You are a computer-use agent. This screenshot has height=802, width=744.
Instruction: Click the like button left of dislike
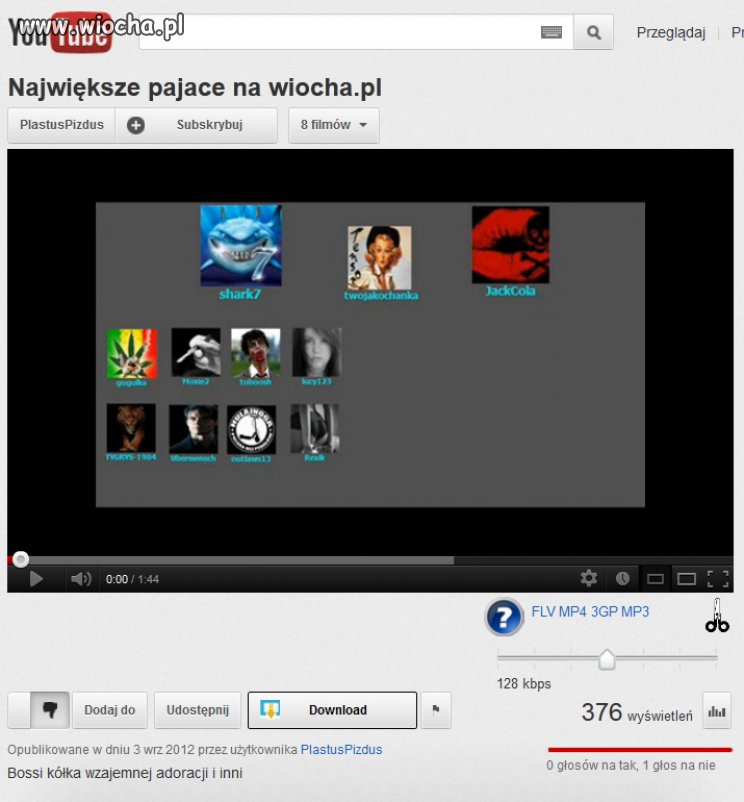[19, 710]
